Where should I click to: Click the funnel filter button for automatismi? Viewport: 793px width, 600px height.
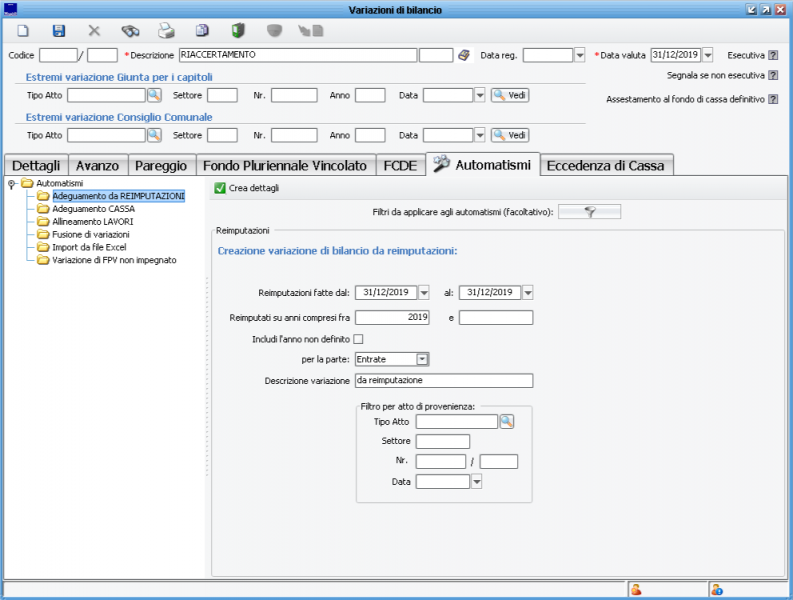coord(589,211)
